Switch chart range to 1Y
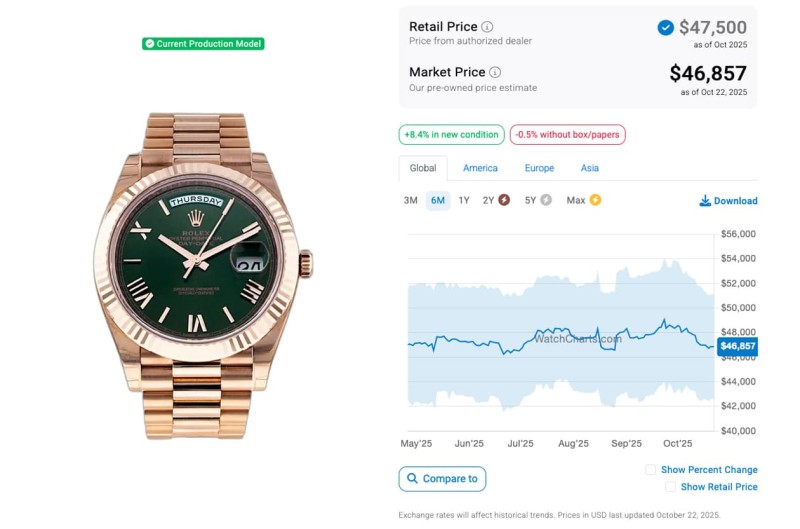The image size is (800, 529). click(x=464, y=200)
